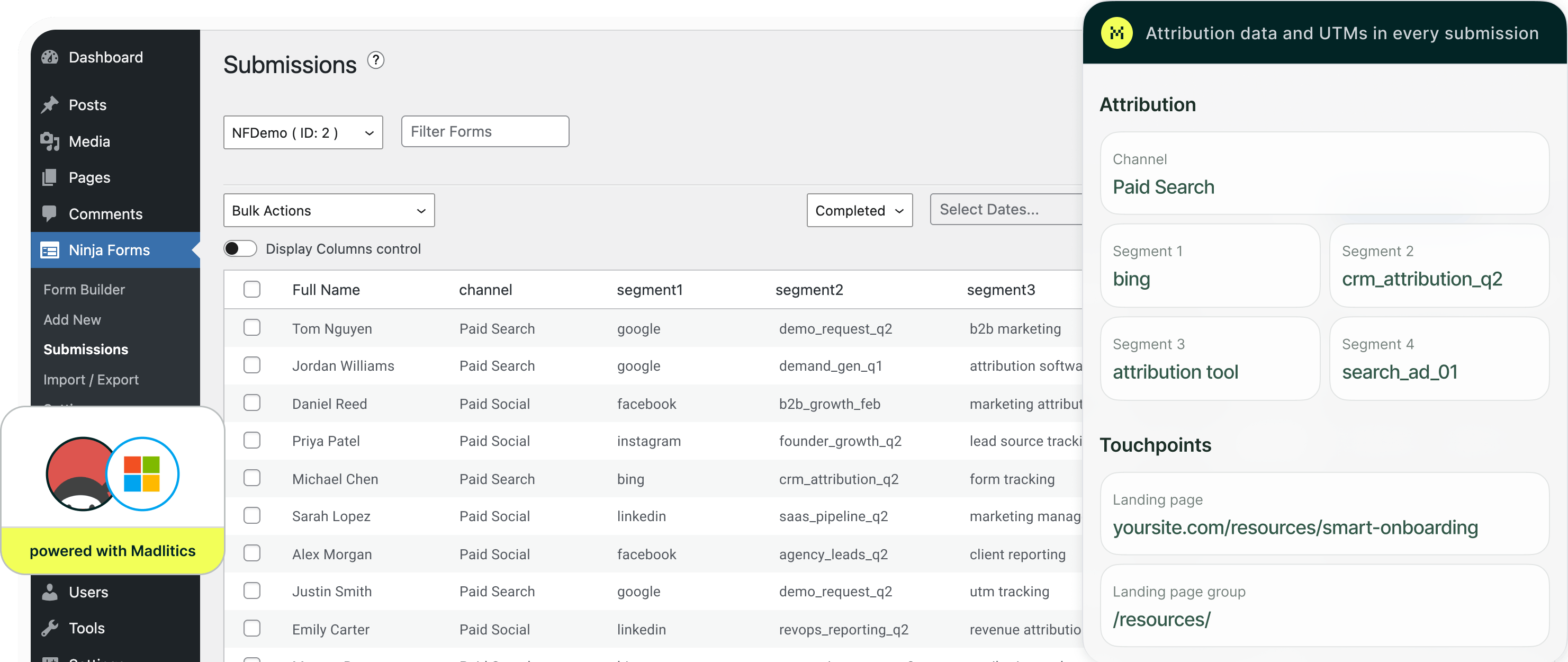The image size is (1568, 662).
Task: Click the Dashboard gauge icon
Action: click(50, 57)
